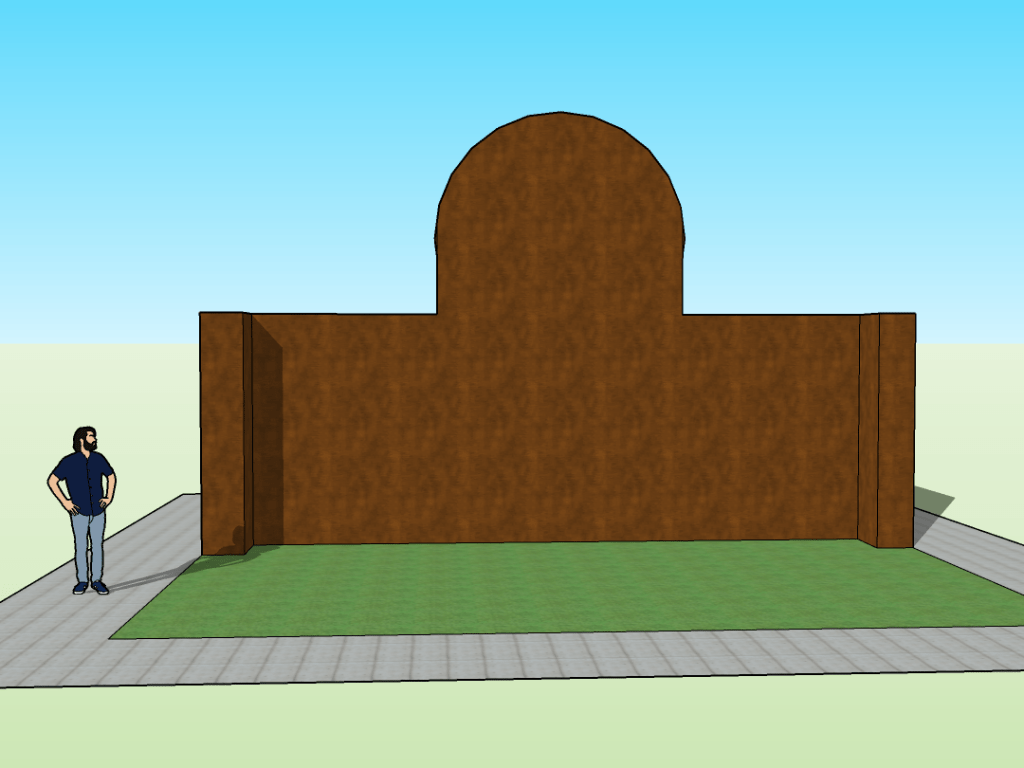This screenshot has height=768, width=1024.
Task: Select the left brown pillar front face
Action: point(221,432)
